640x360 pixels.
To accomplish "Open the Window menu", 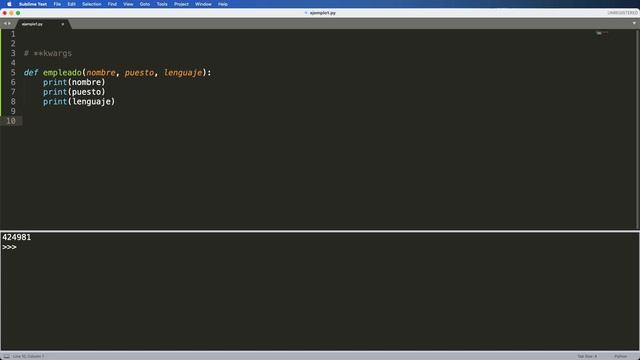I will (x=203, y=4).
